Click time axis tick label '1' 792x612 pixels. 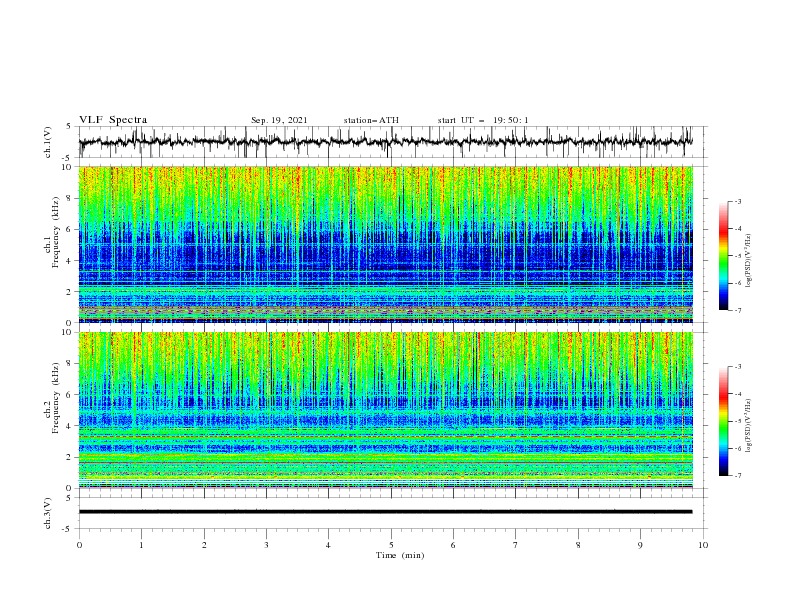141,545
